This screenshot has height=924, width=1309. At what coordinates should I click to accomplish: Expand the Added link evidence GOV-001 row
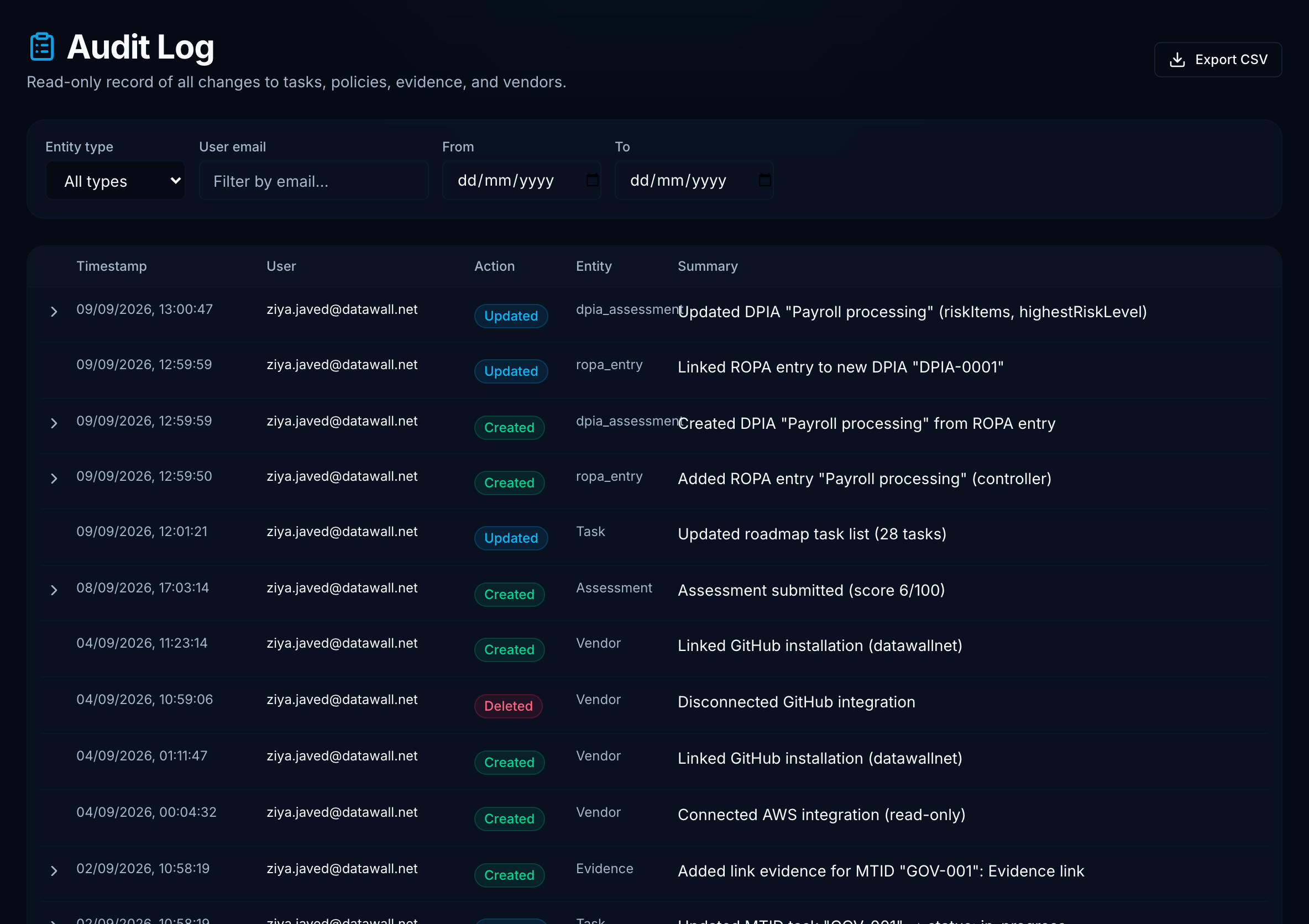point(54,872)
